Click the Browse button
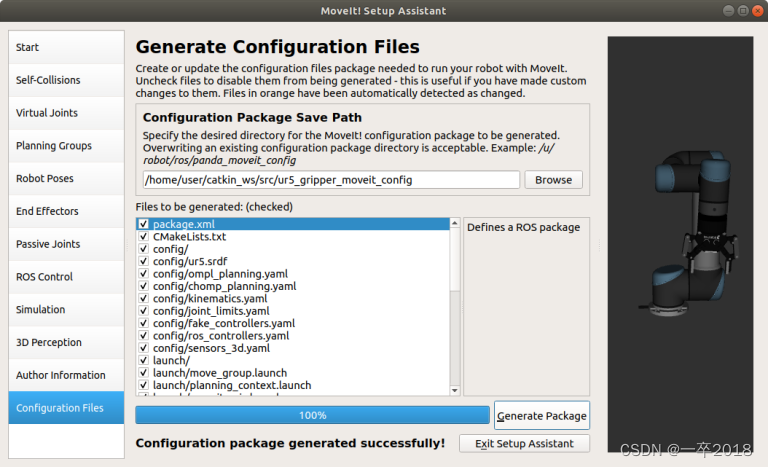768x467 pixels. [x=553, y=180]
